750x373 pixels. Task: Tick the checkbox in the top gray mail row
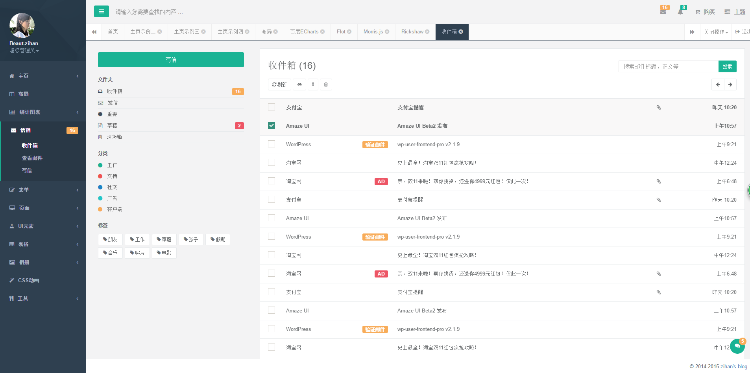pos(272,107)
